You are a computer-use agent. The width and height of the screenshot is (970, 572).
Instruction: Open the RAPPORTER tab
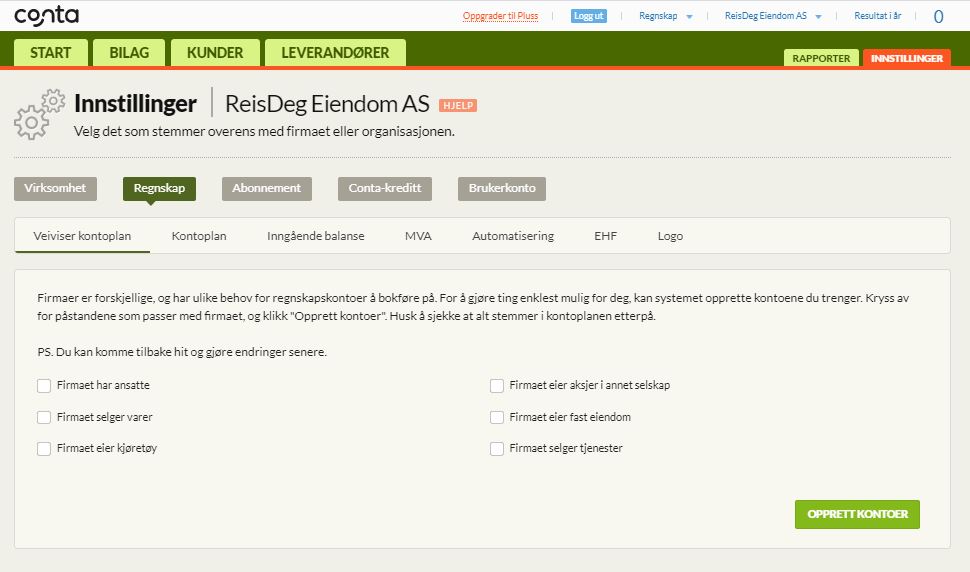click(x=821, y=58)
